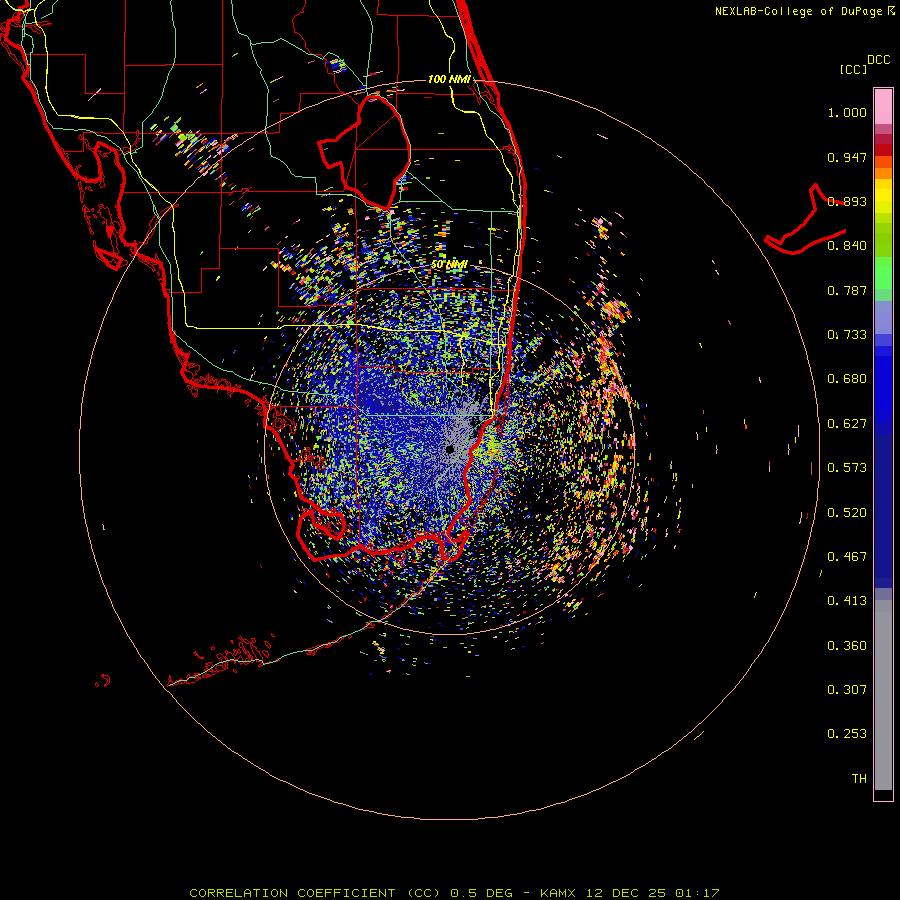Click the 0.307 scale value
The height and width of the screenshot is (900, 900).
[x=847, y=690]
